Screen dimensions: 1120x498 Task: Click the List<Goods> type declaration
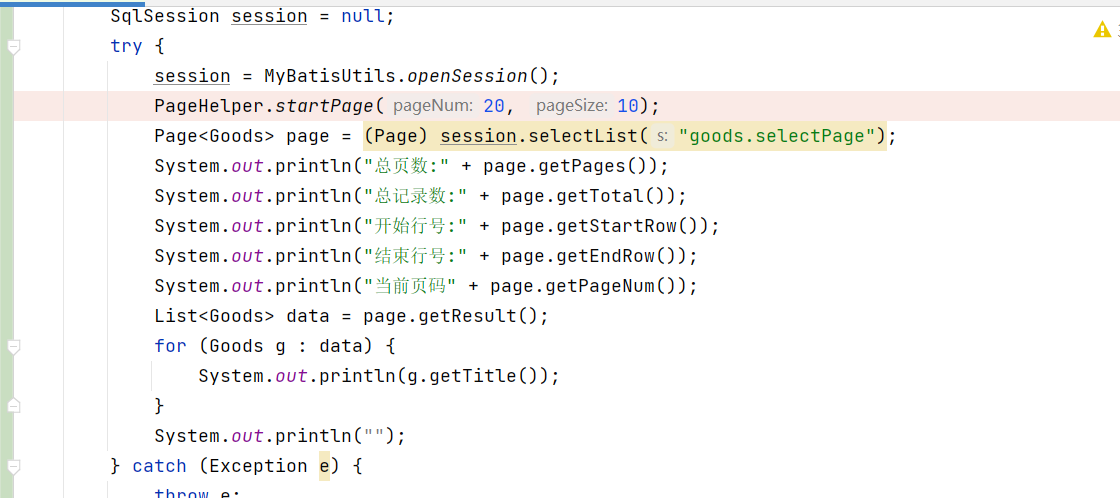(x=214, y=316)
